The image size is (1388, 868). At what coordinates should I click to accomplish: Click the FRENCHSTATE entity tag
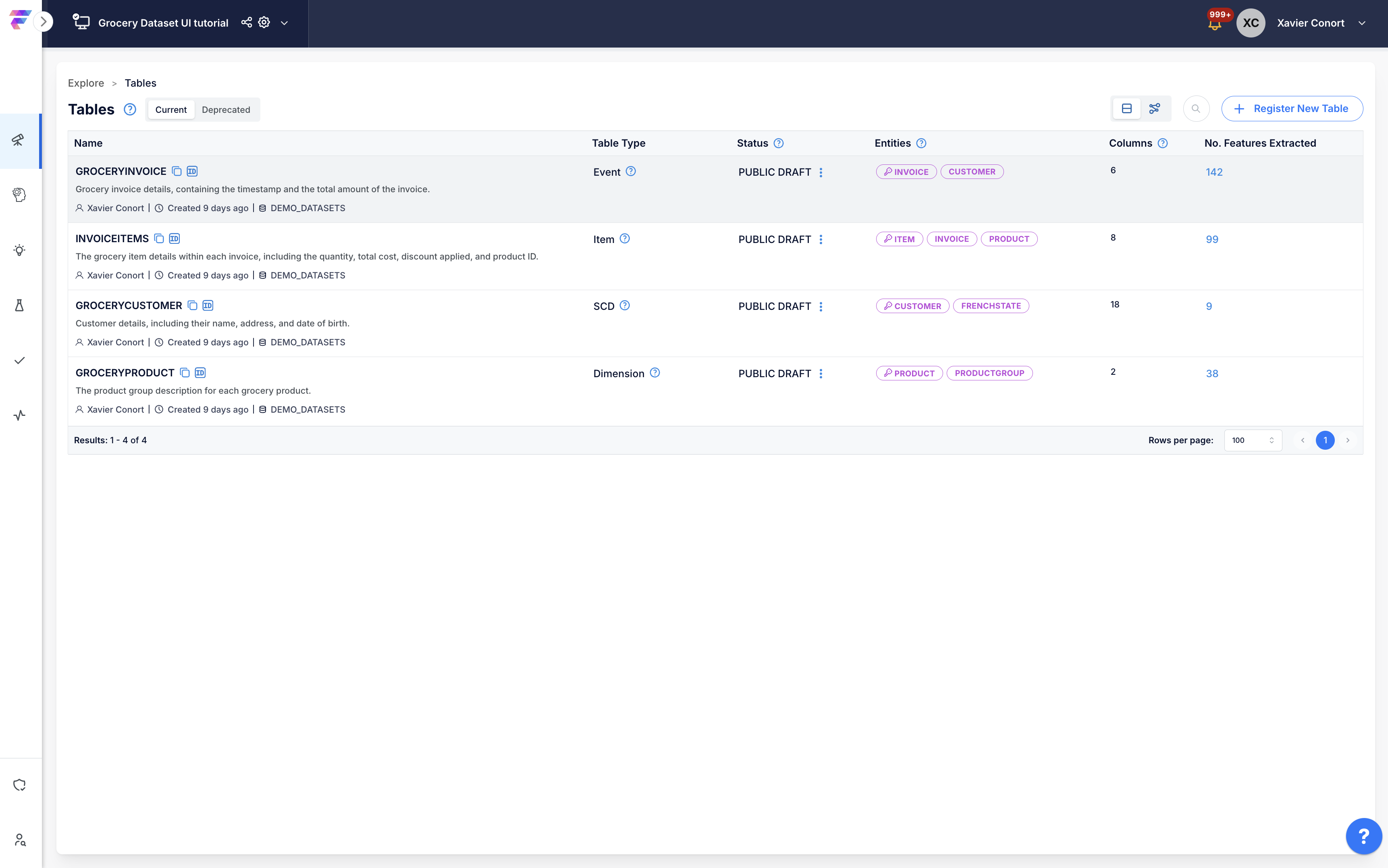(x=990, y=306)
